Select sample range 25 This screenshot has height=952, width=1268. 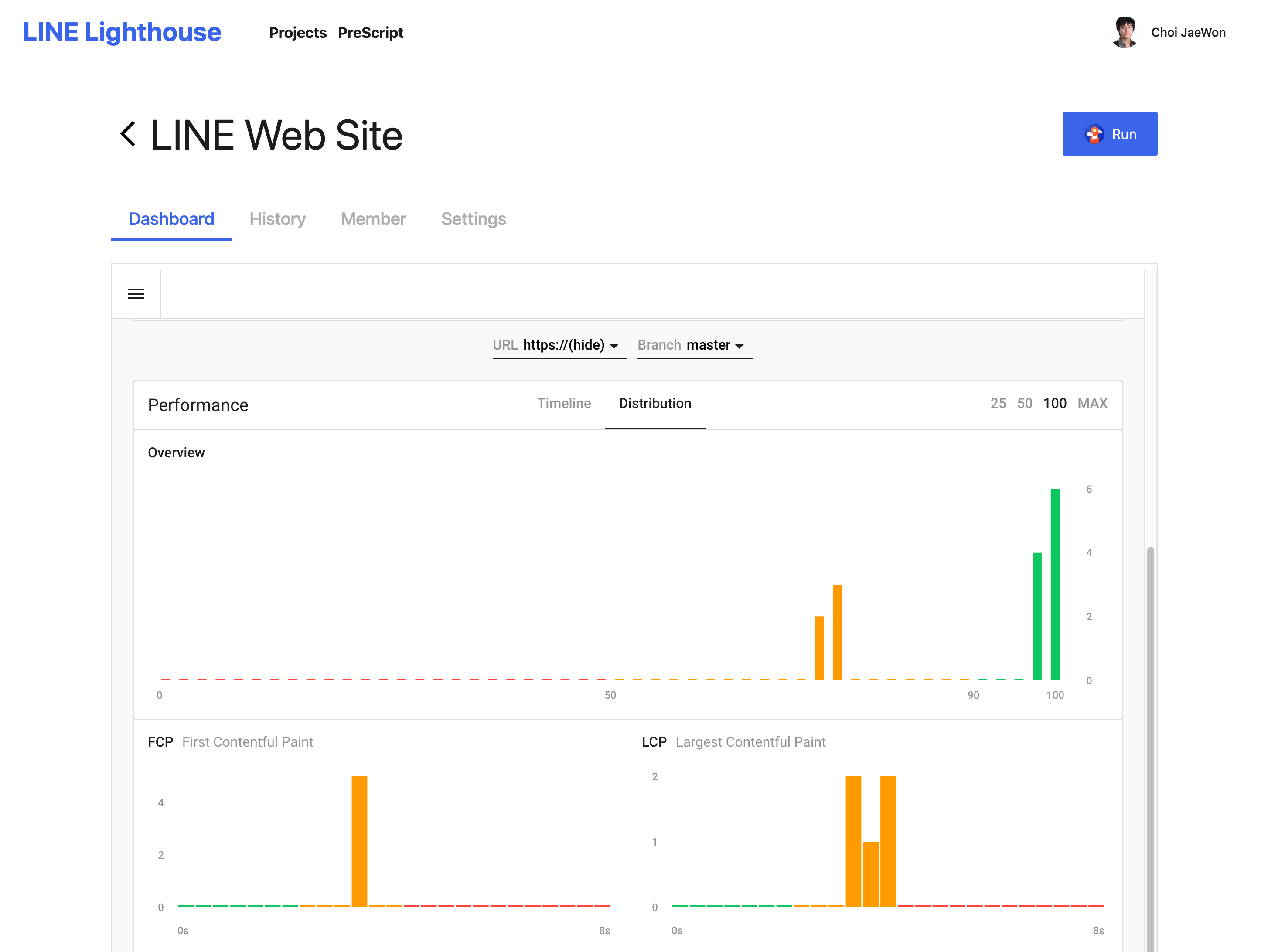(998, 404)
